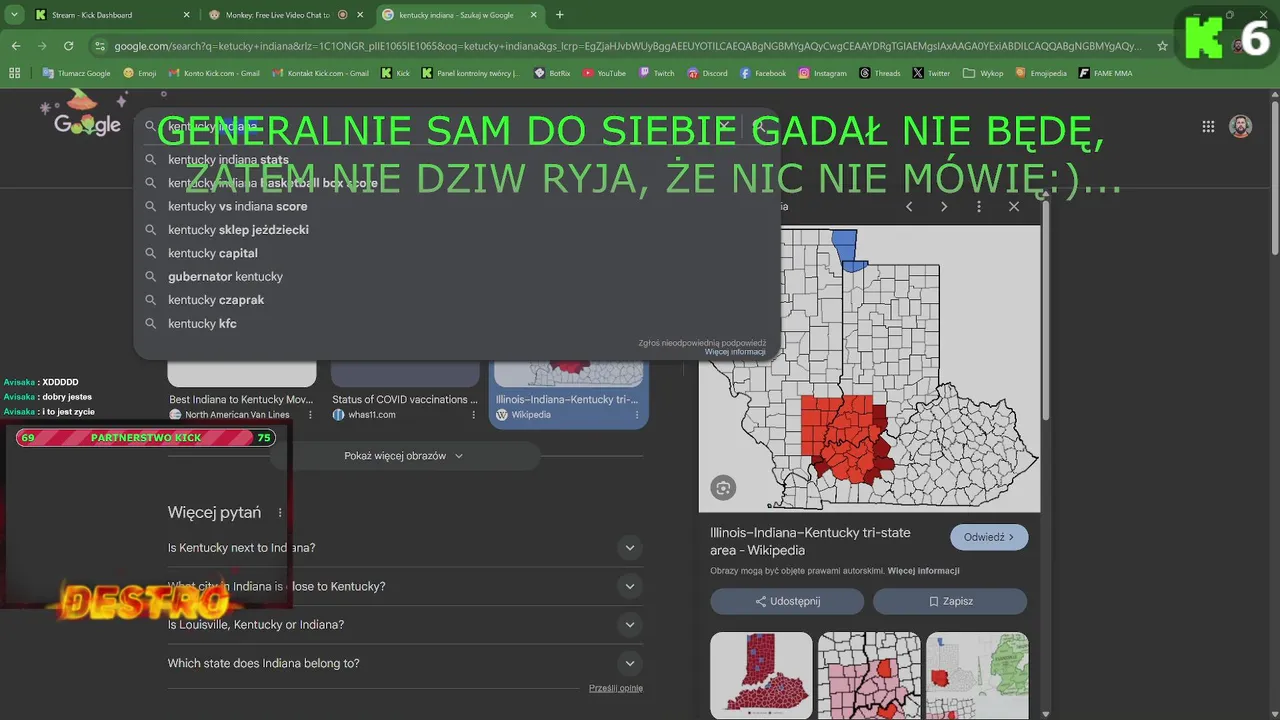Open the Google apps grid menu
The width and height of the screenshot is (1280, 720).
point(1208,126)
